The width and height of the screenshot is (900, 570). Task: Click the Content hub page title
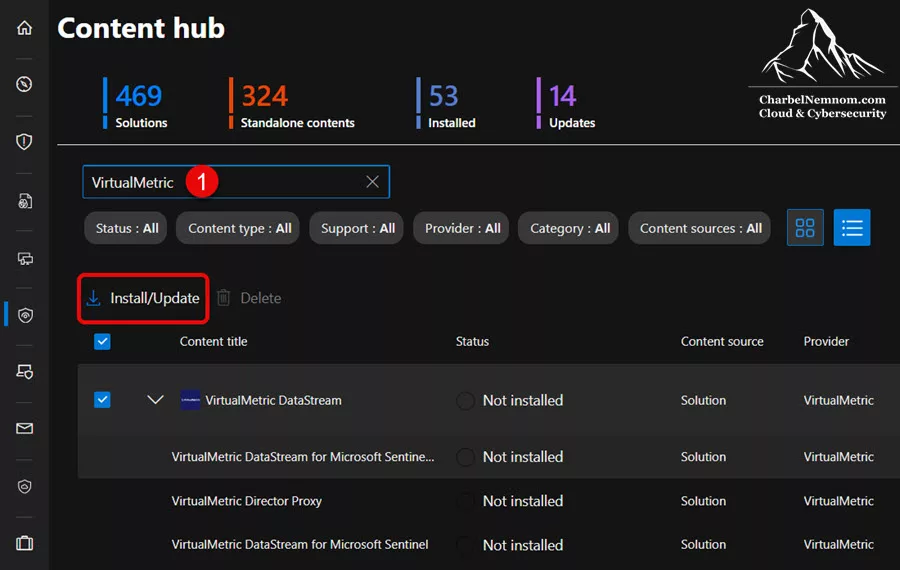click(141, 28)
